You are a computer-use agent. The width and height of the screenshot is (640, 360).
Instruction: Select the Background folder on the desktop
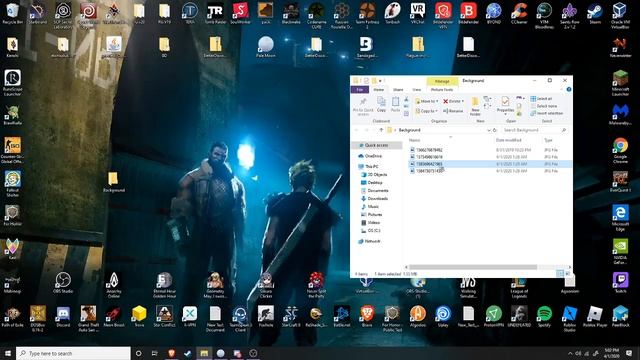113,182
